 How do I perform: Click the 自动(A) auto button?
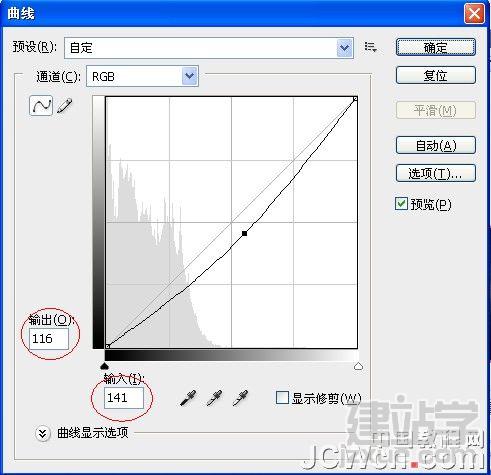(436, 145)
